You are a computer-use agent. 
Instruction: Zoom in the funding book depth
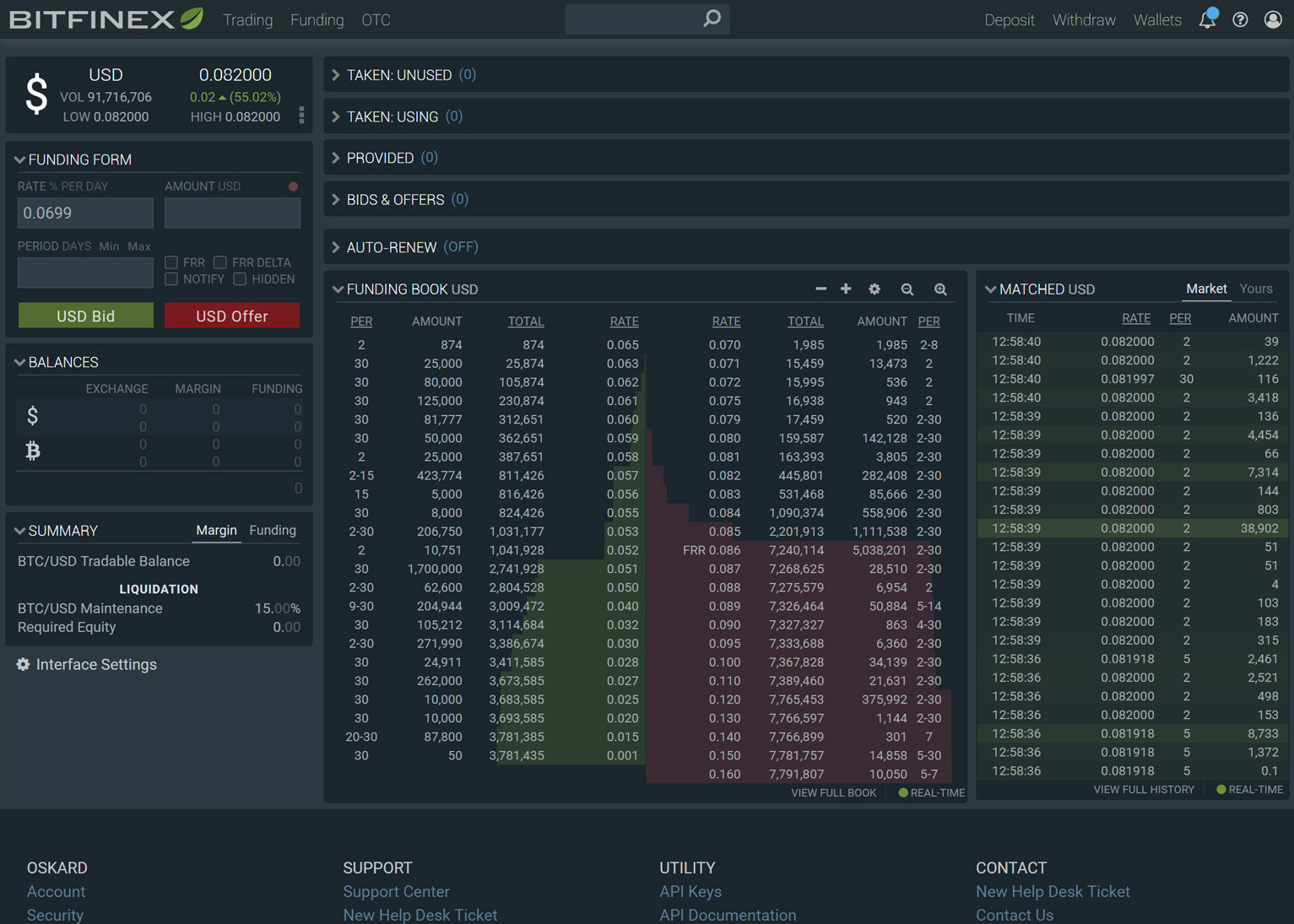[x=940, y=289]
